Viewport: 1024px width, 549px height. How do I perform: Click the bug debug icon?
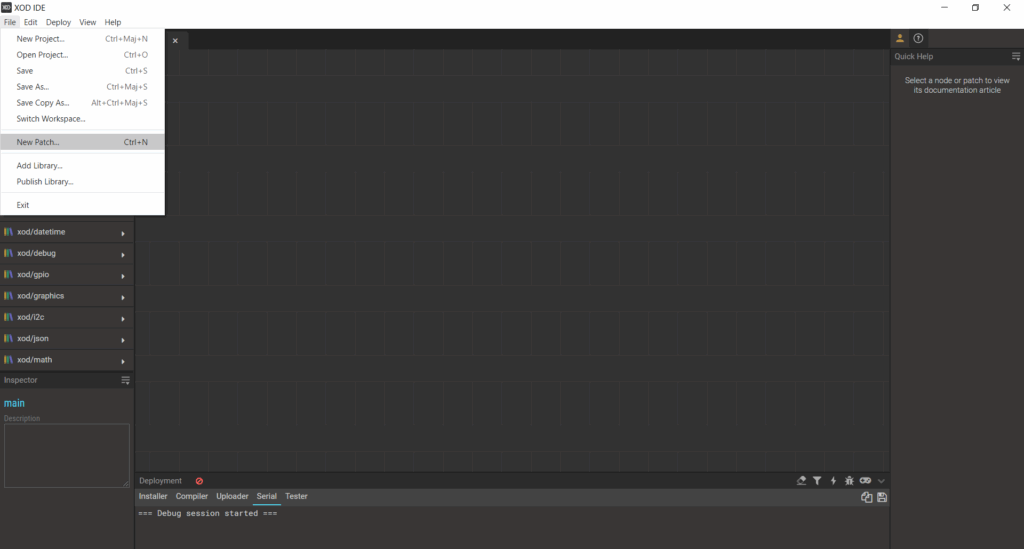pyautogui.click(x=849, y=480)
